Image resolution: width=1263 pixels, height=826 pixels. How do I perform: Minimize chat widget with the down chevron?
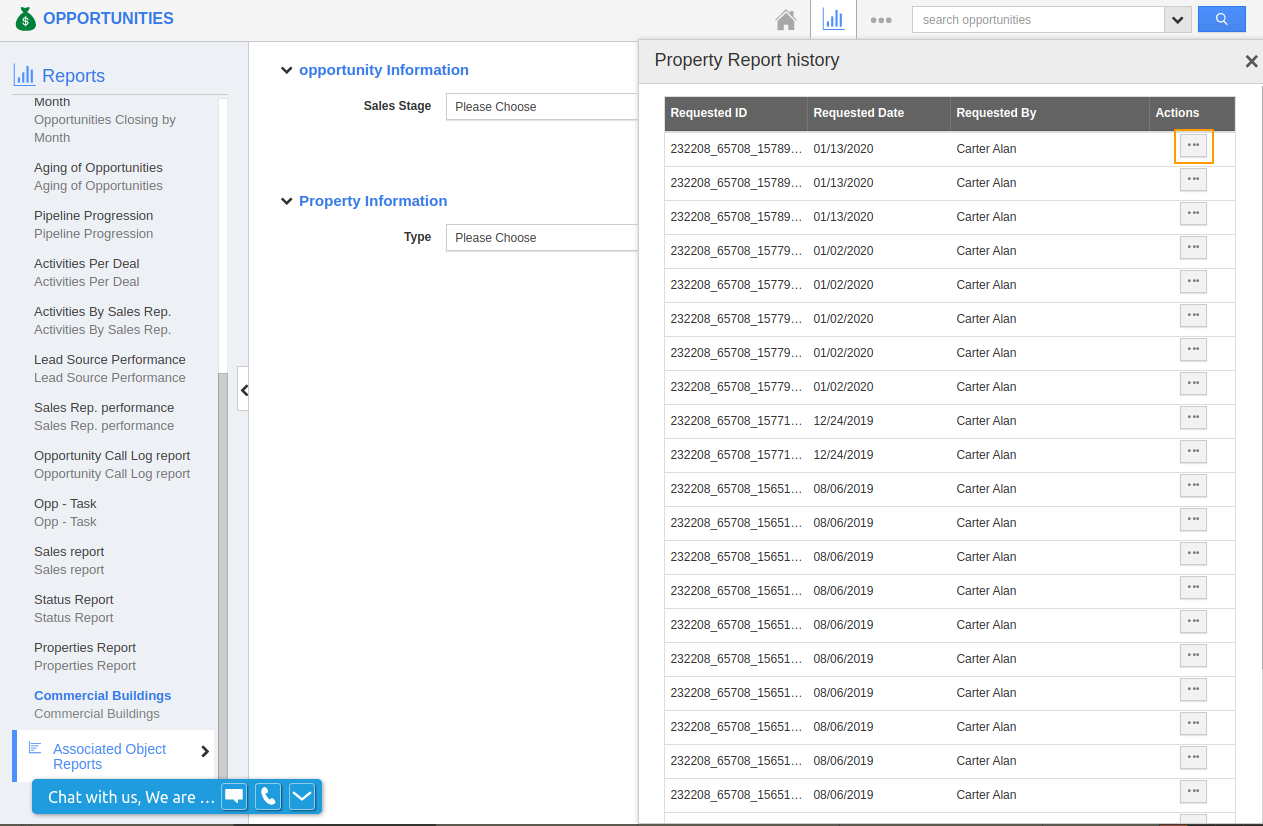pyautogui.click(x=302, y=797)
